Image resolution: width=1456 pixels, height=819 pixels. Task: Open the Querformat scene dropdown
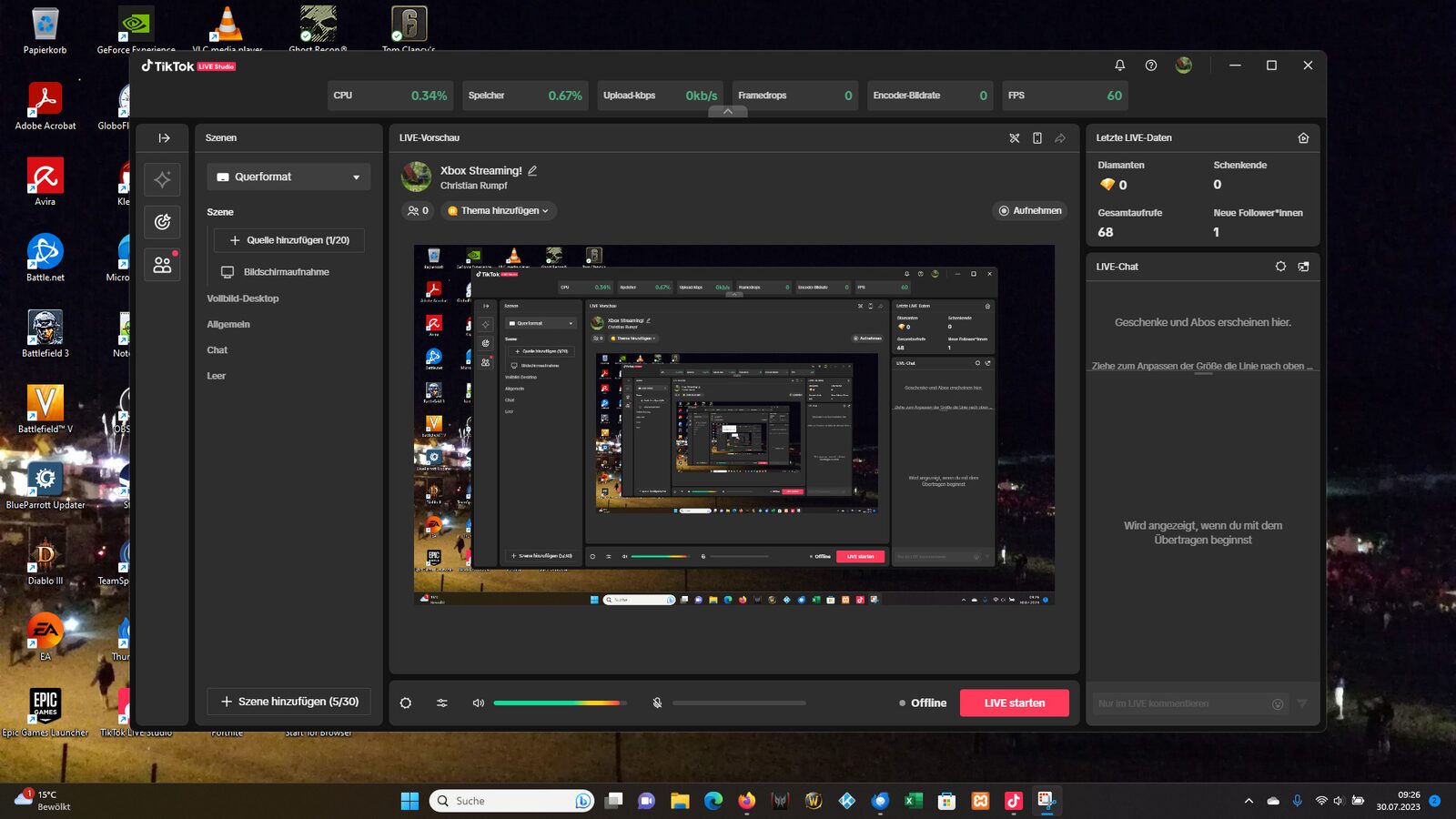[288, 177]
